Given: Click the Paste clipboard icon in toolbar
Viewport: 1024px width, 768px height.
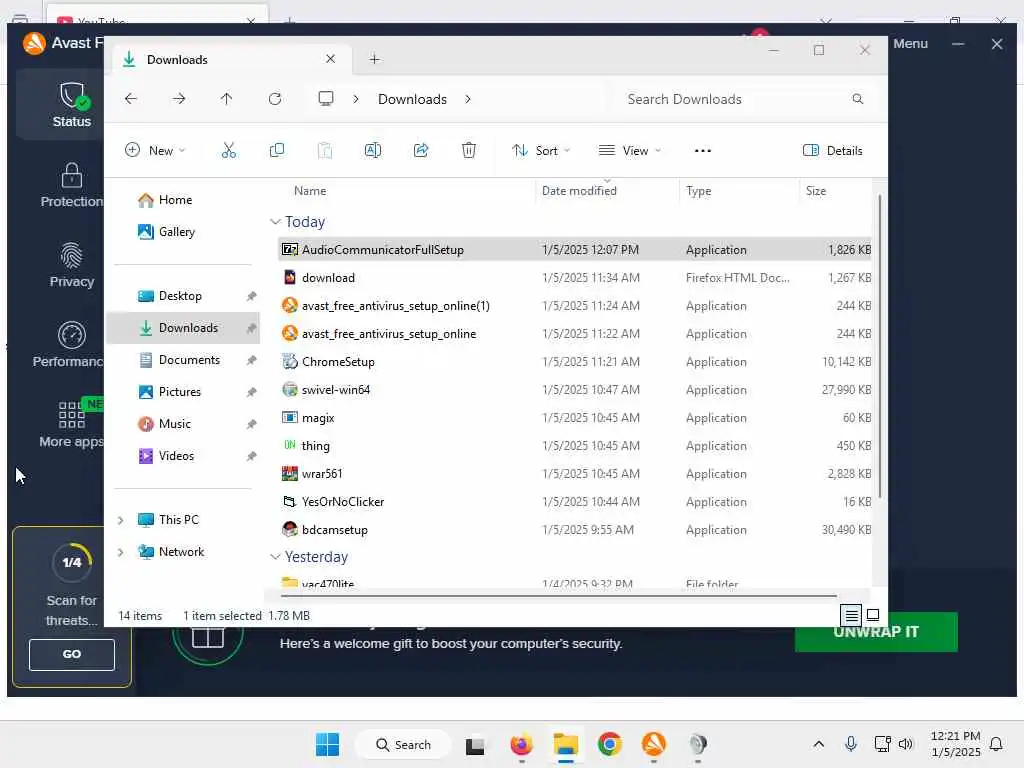Looking at the screenshot, I should pos(325,151).
